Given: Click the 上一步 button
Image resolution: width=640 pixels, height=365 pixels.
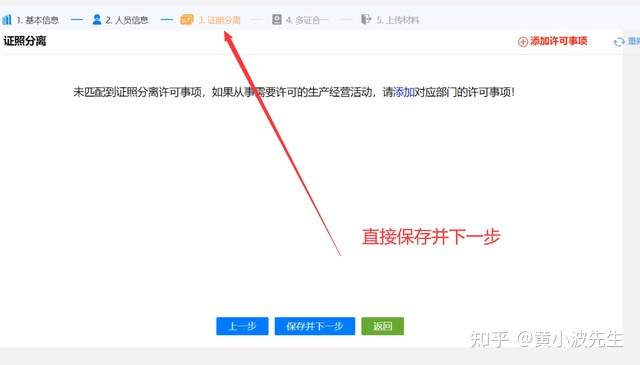Looking at the screenshot, I should 242,326.
